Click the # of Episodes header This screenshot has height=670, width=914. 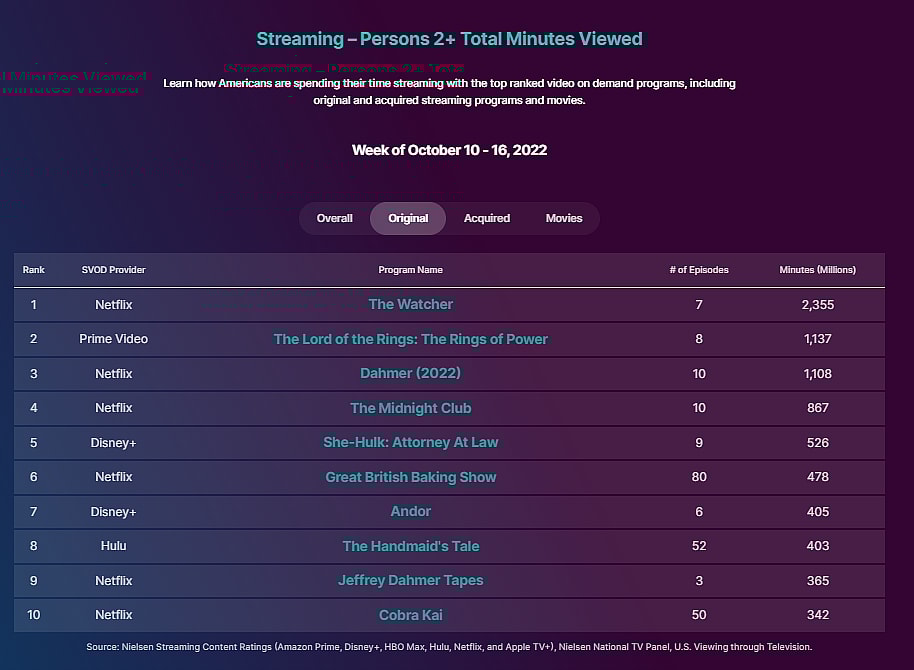699,270
